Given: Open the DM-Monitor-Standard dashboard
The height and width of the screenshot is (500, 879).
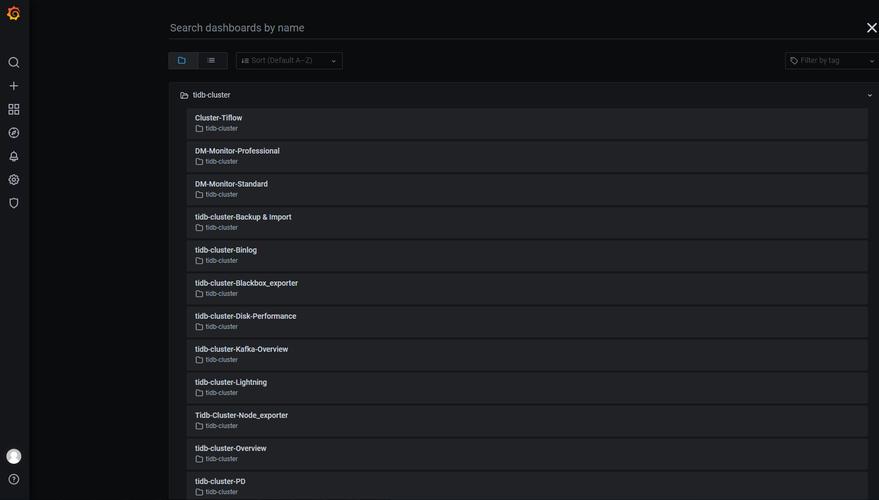Looking at the screenshot, I should click(527, 189).
